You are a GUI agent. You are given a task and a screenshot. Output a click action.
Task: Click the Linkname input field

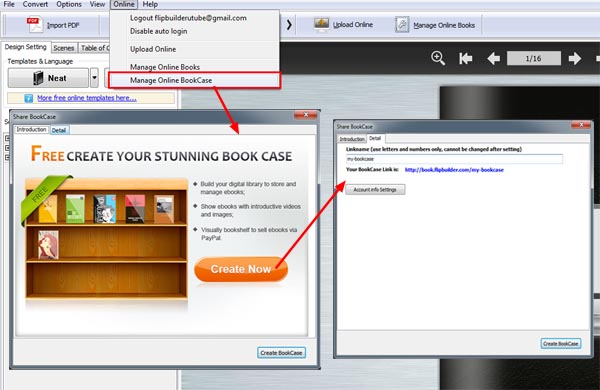(454, 159)
